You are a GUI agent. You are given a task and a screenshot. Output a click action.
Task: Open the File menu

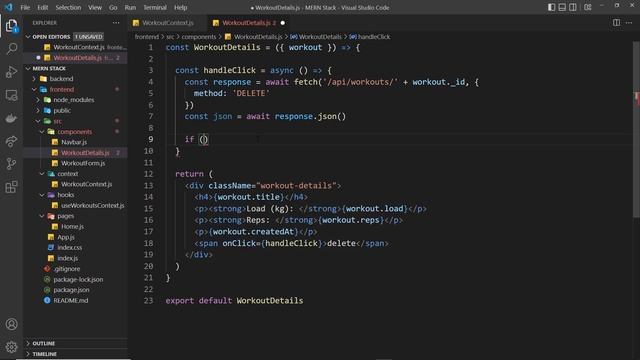(25, 7)
